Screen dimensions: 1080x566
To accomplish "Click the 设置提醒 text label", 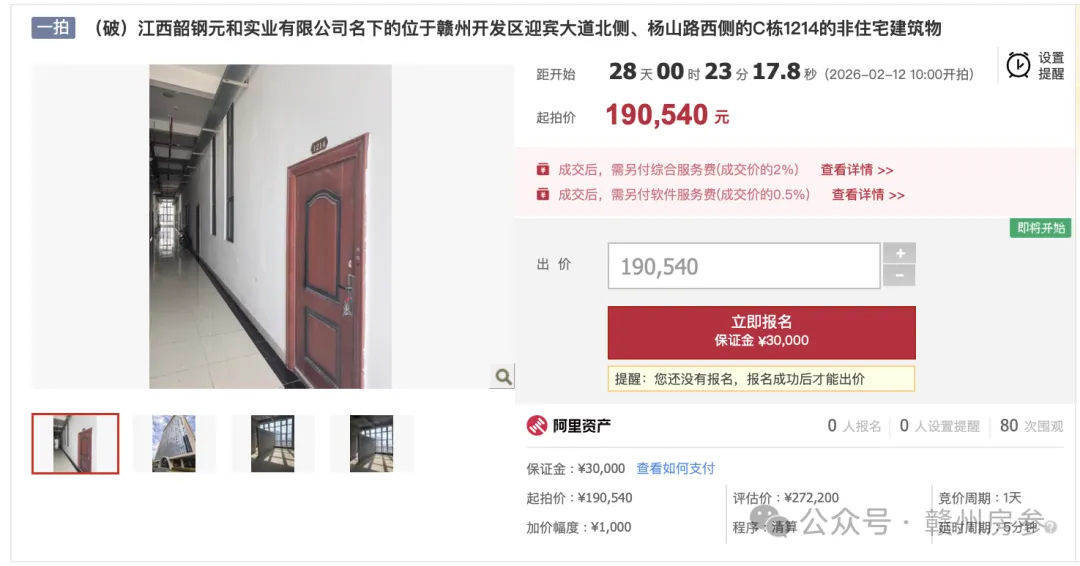I will (x=1051, y=65).
